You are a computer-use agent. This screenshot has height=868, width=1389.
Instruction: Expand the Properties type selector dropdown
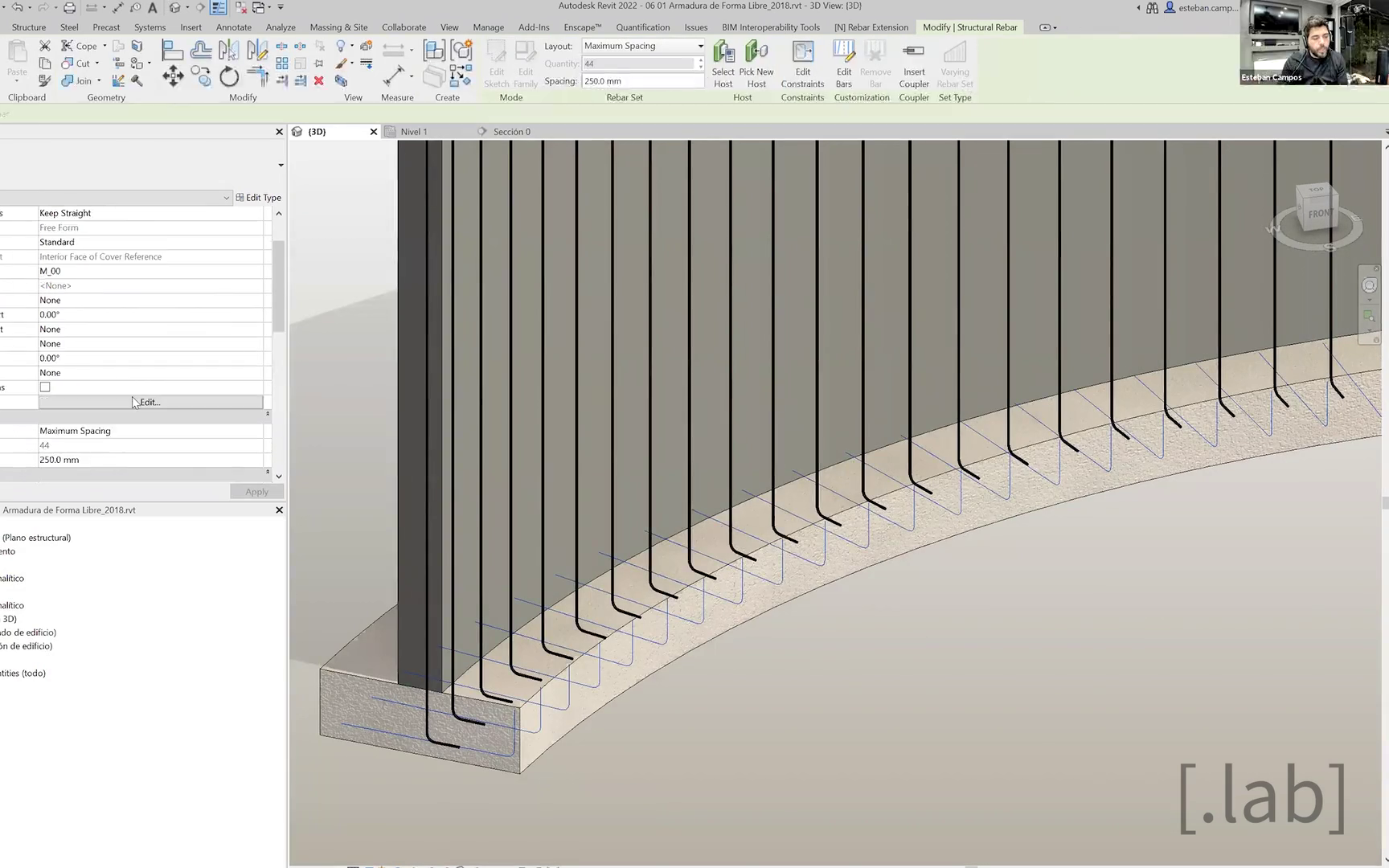[x=281, y=165]
